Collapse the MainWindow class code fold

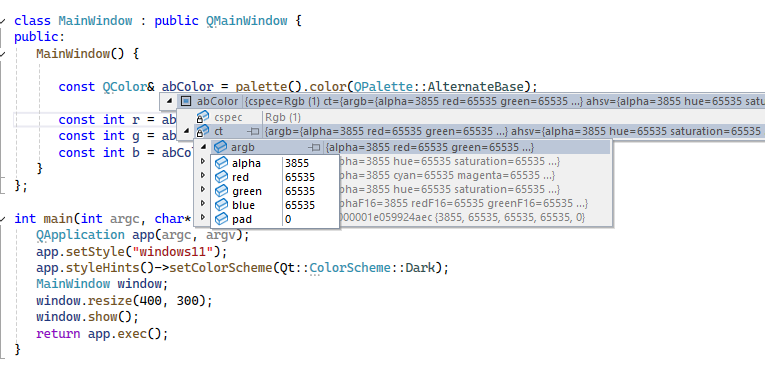2,21
